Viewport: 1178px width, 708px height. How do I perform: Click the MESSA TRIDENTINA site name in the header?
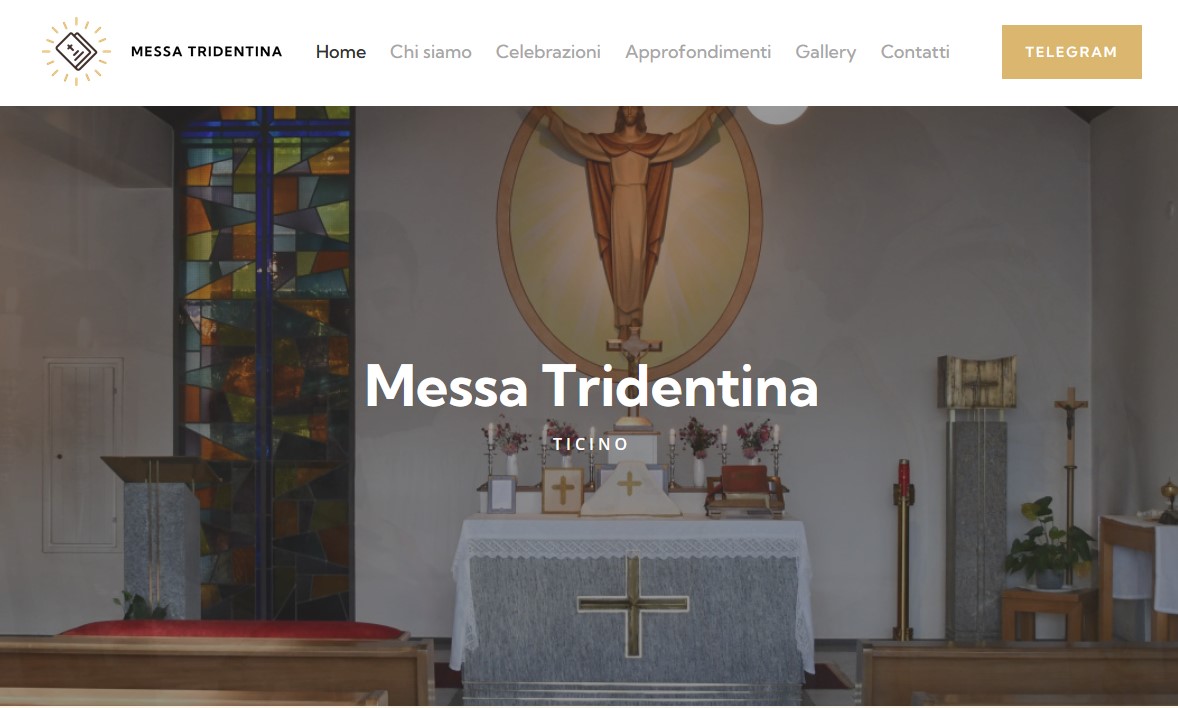(207, 52)
